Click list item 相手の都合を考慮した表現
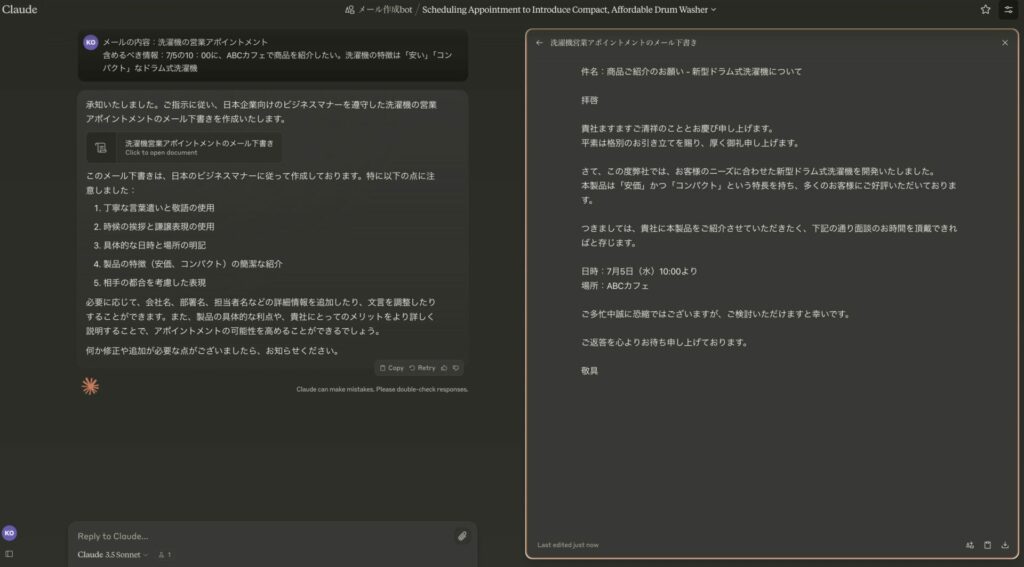 [x=155, y=282]
